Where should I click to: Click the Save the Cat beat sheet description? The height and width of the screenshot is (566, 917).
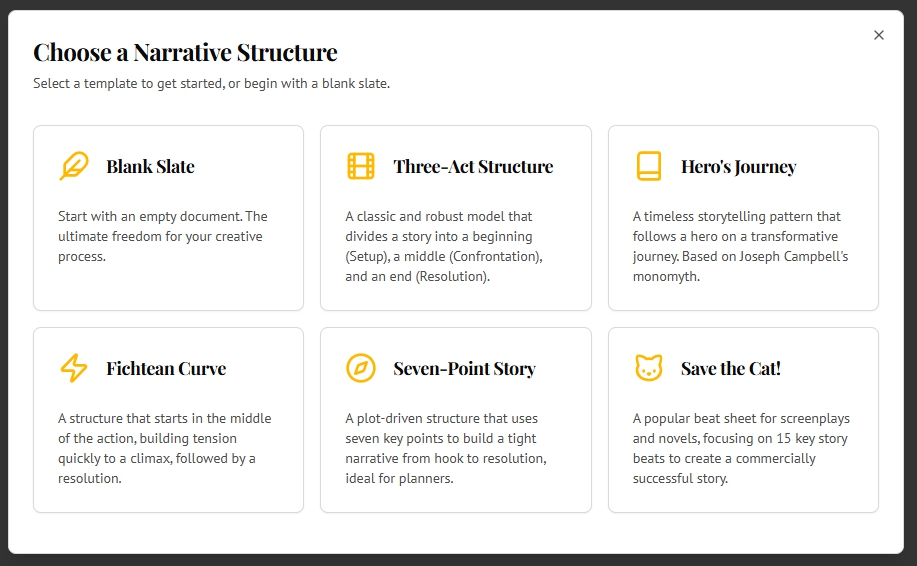point(741,448)
